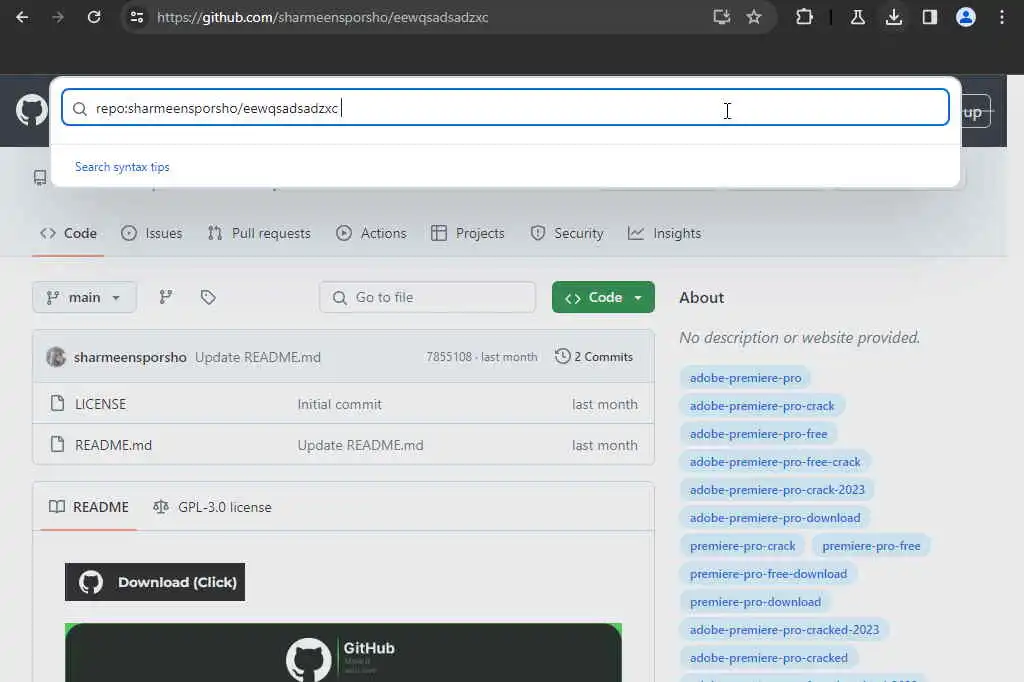Viewport: 1024px width, 682px height.
Task: Click sharmeensporsho avatar in commit row
Action: point(56,357)
